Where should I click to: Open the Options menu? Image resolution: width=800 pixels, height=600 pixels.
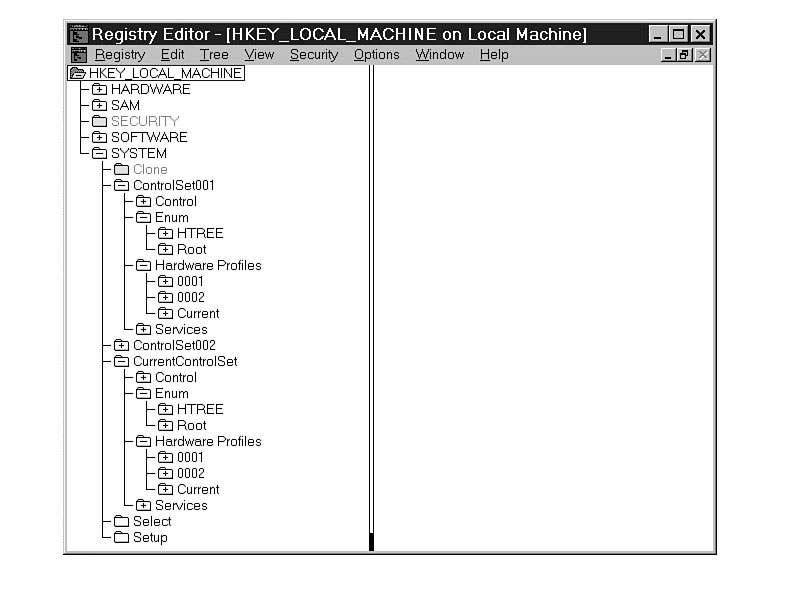(x=376, y=55)
